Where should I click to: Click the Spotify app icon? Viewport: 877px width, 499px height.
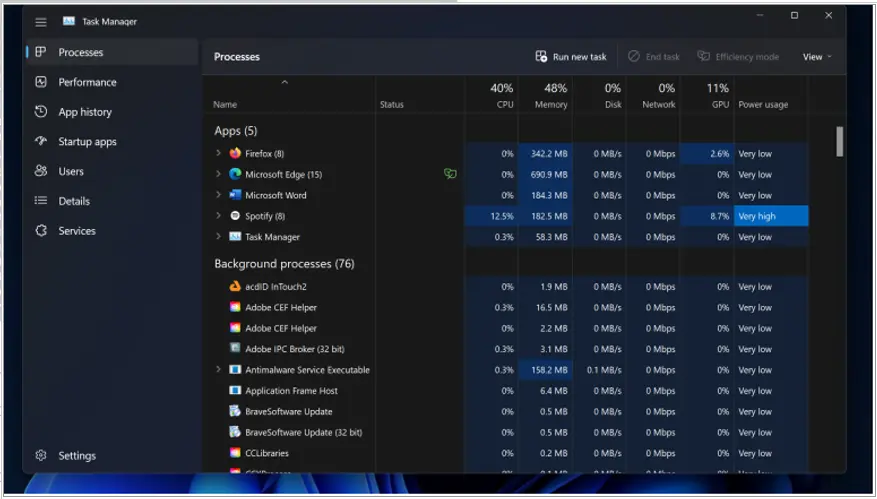(x=235, y=215)
